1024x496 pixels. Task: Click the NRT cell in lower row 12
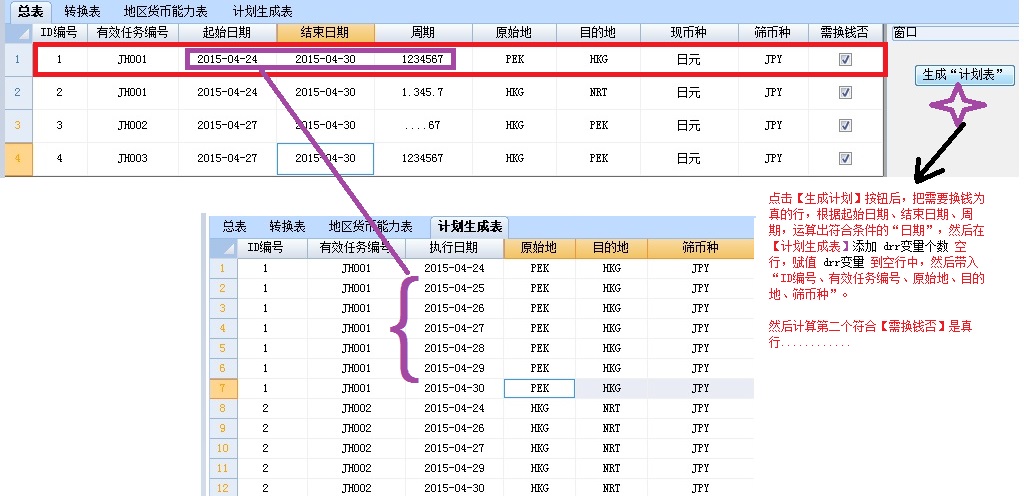611,488
